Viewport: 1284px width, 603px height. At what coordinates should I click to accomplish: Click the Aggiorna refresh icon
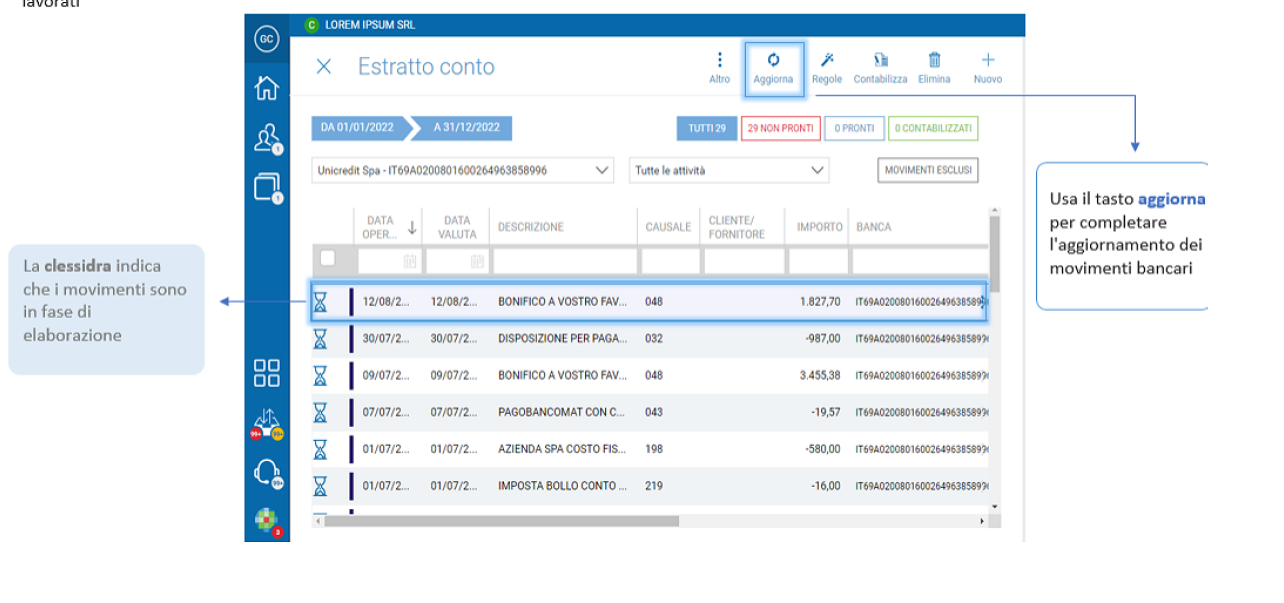pyautogui.click(x=773, y=60)
